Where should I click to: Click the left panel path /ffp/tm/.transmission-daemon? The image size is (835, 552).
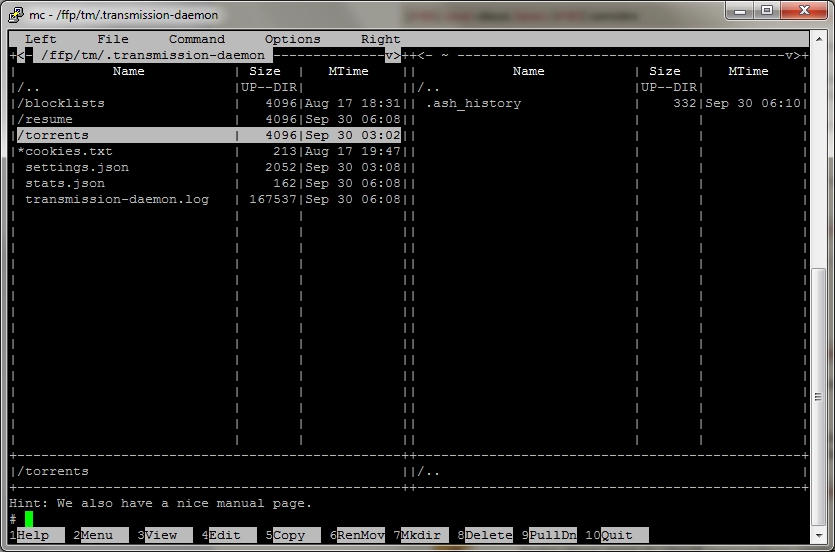pos(153,55)
